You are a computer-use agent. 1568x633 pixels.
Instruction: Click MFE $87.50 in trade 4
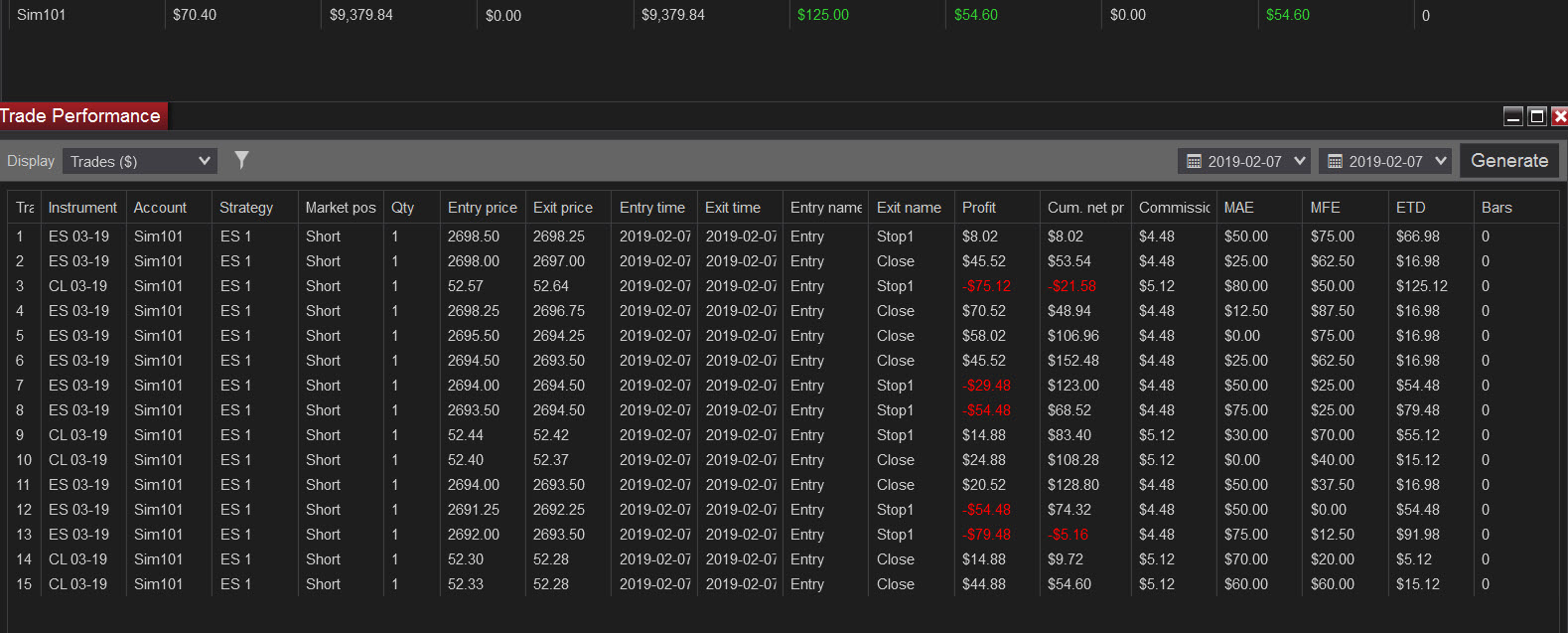(1333, 311)
